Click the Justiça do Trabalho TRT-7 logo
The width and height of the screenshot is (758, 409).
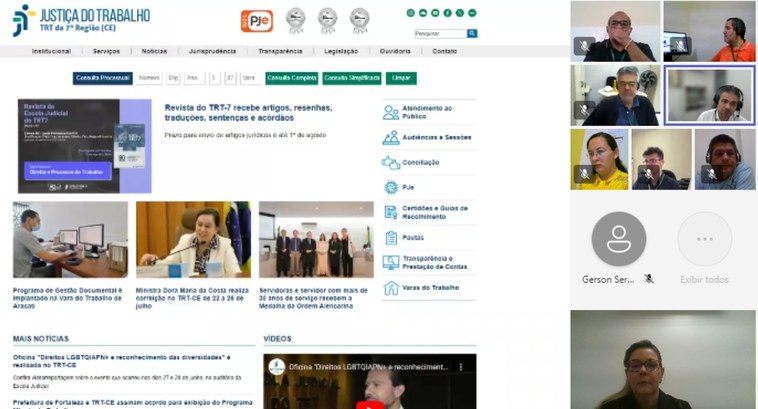pos(81,20)
